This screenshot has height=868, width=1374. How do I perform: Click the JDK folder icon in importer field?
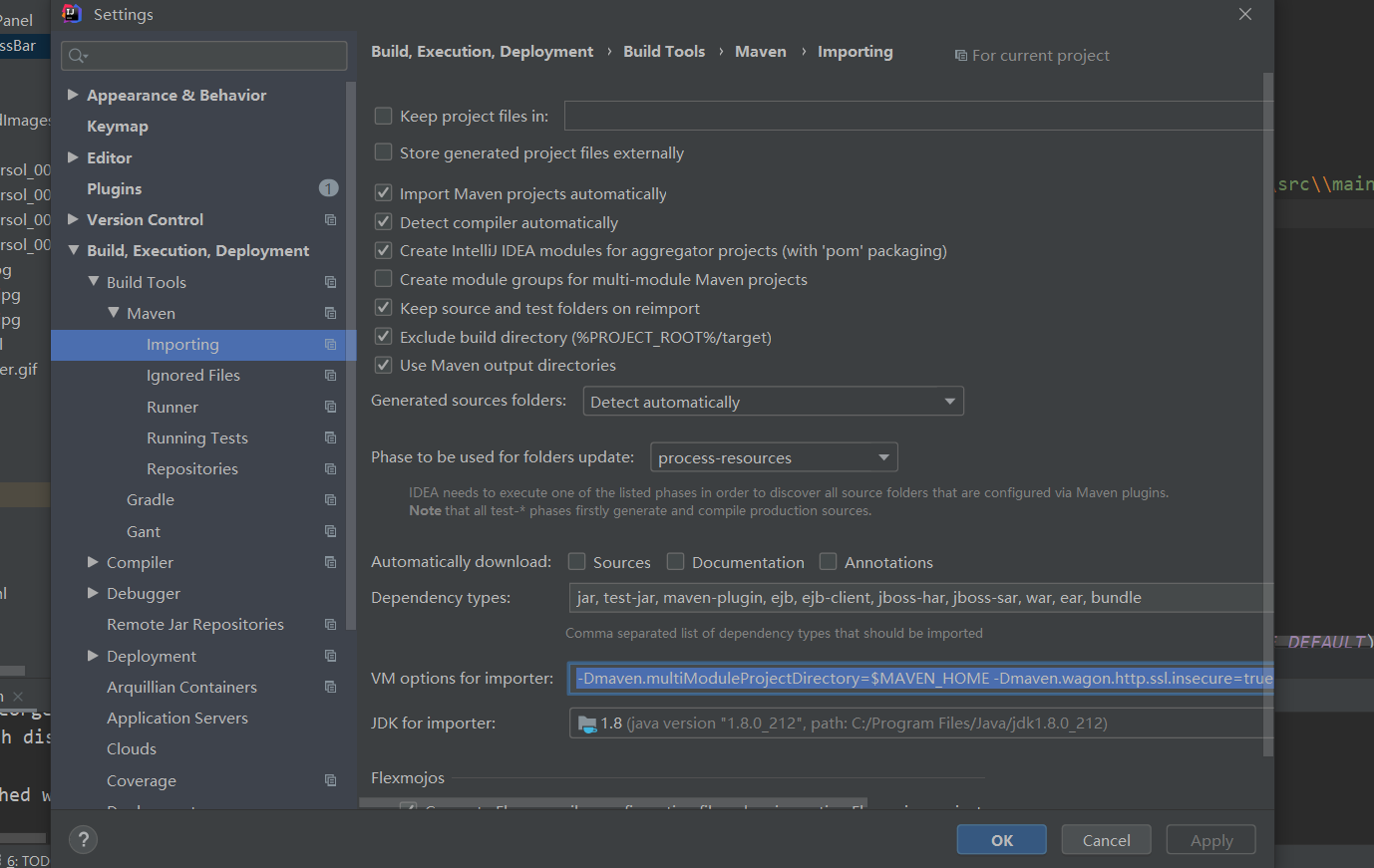pyautogui.click(x=587, y=723)
